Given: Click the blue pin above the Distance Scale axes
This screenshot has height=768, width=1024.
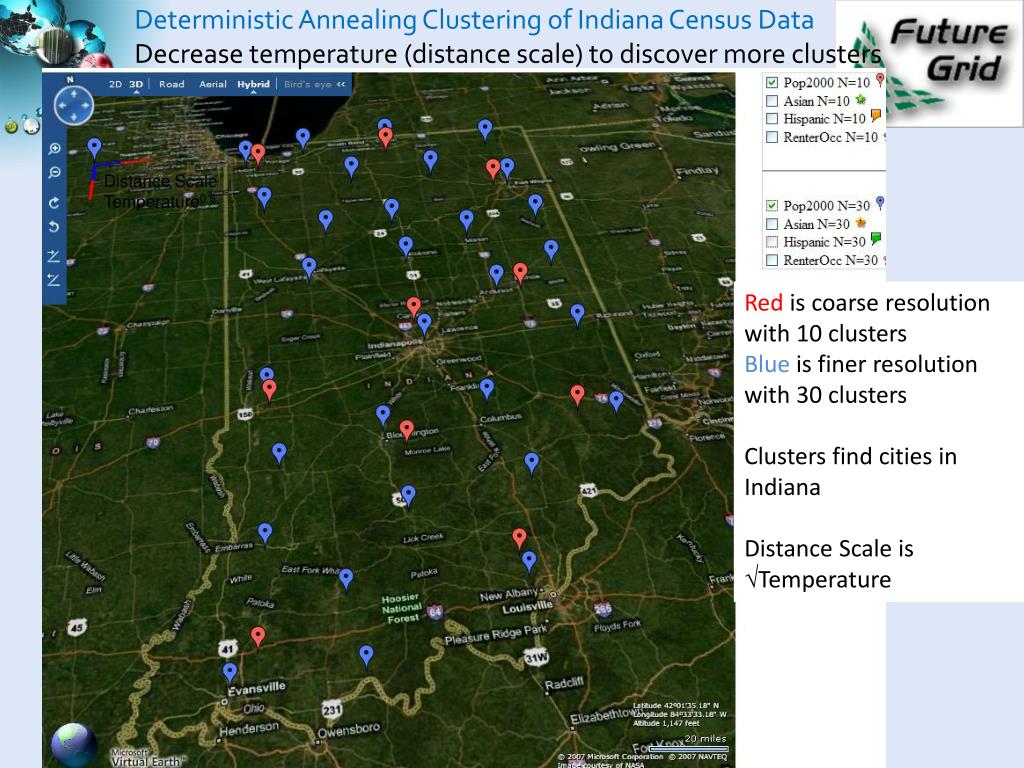Looking at the screenshot, I should click(95, 148).
